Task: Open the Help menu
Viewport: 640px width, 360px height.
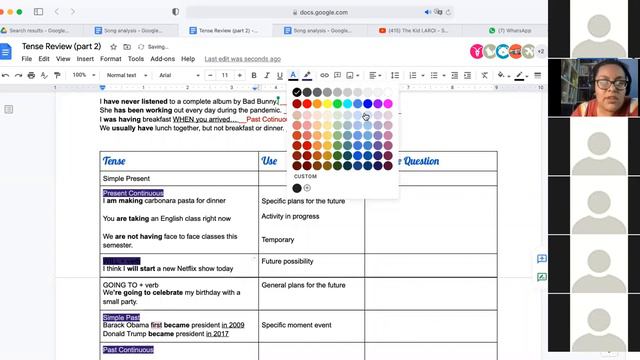Action: coord(188,59)
